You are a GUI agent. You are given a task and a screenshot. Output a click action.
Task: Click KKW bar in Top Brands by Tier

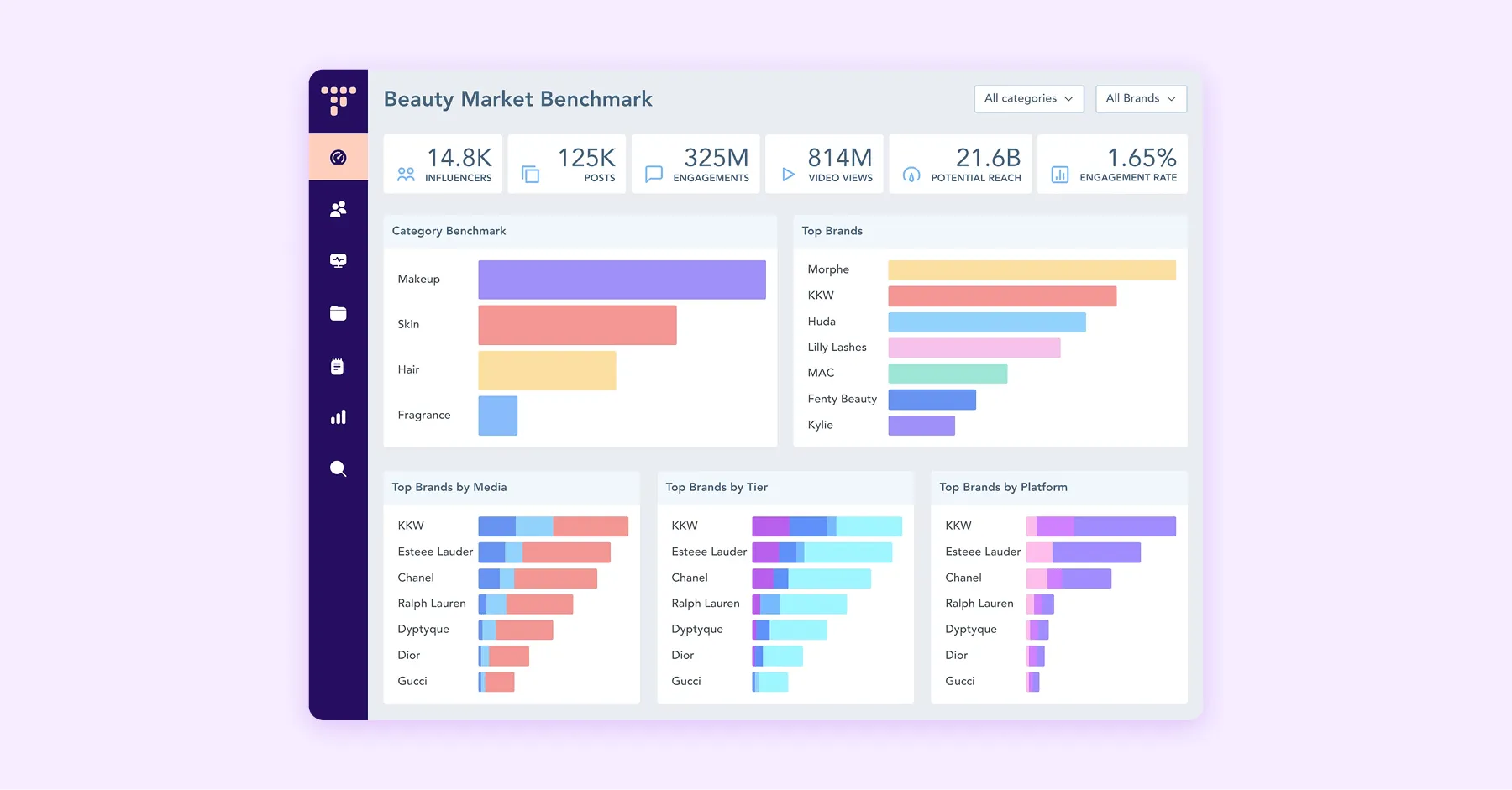(827, 526)
